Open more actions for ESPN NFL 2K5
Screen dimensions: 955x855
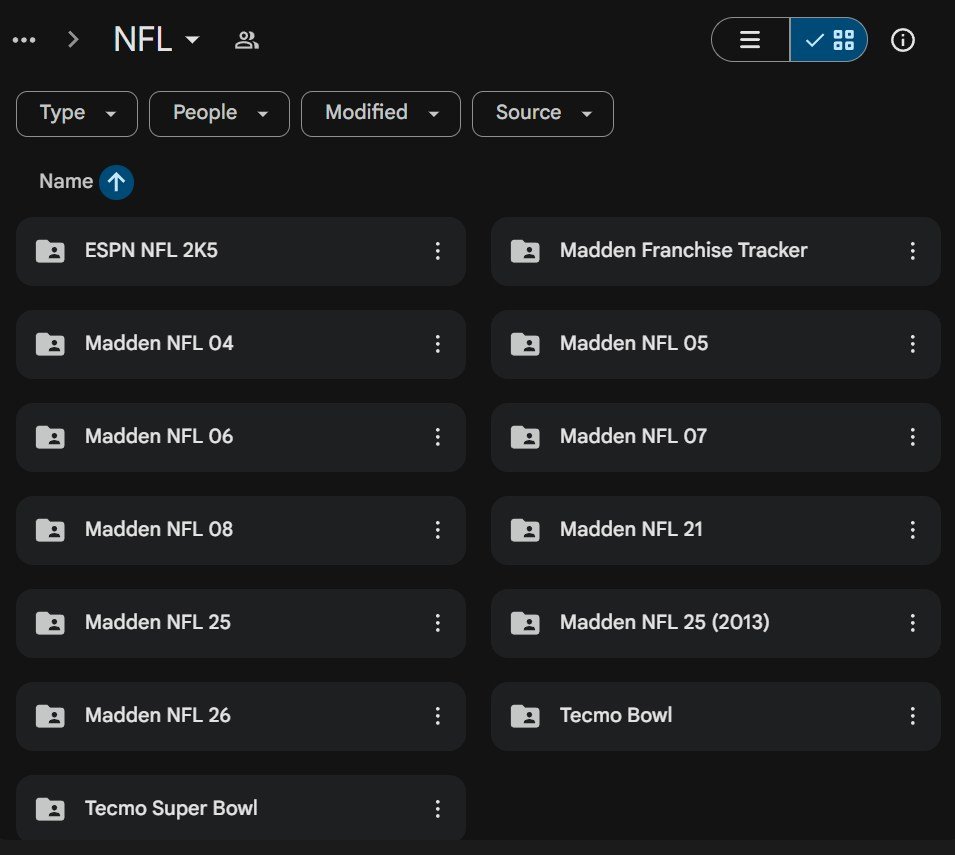pos(437,251)
